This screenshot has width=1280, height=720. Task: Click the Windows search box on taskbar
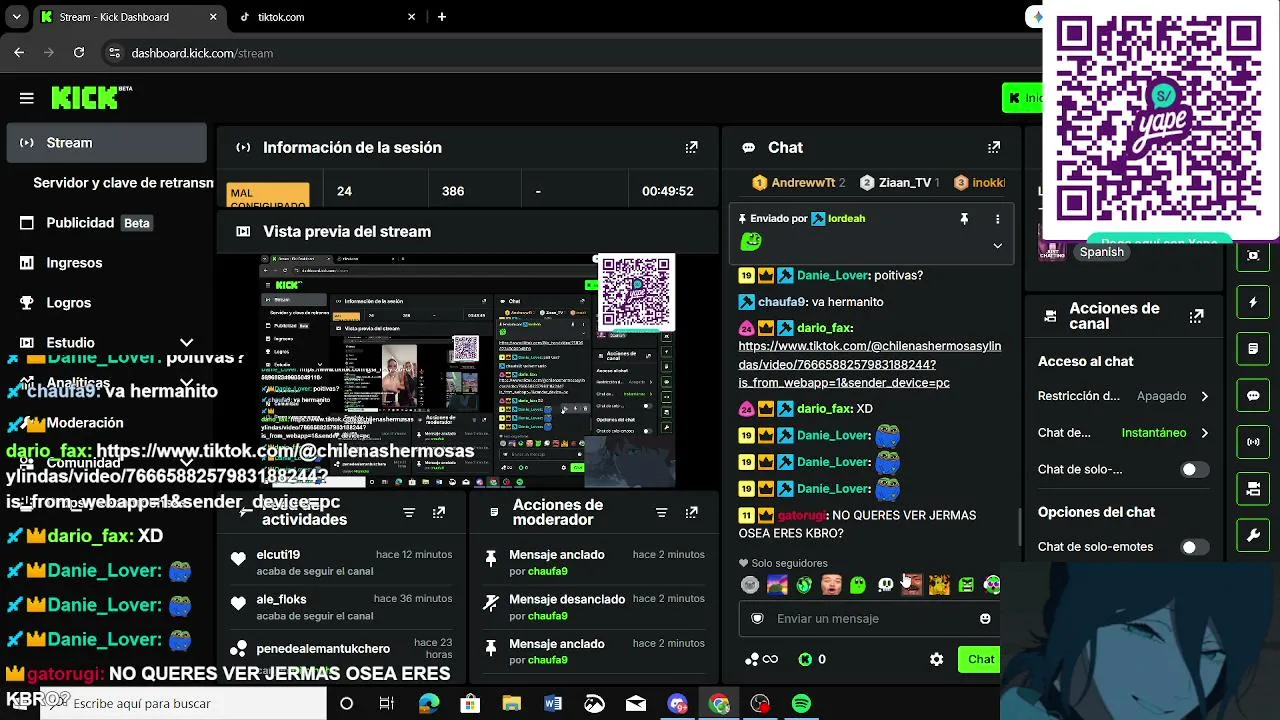184,704
